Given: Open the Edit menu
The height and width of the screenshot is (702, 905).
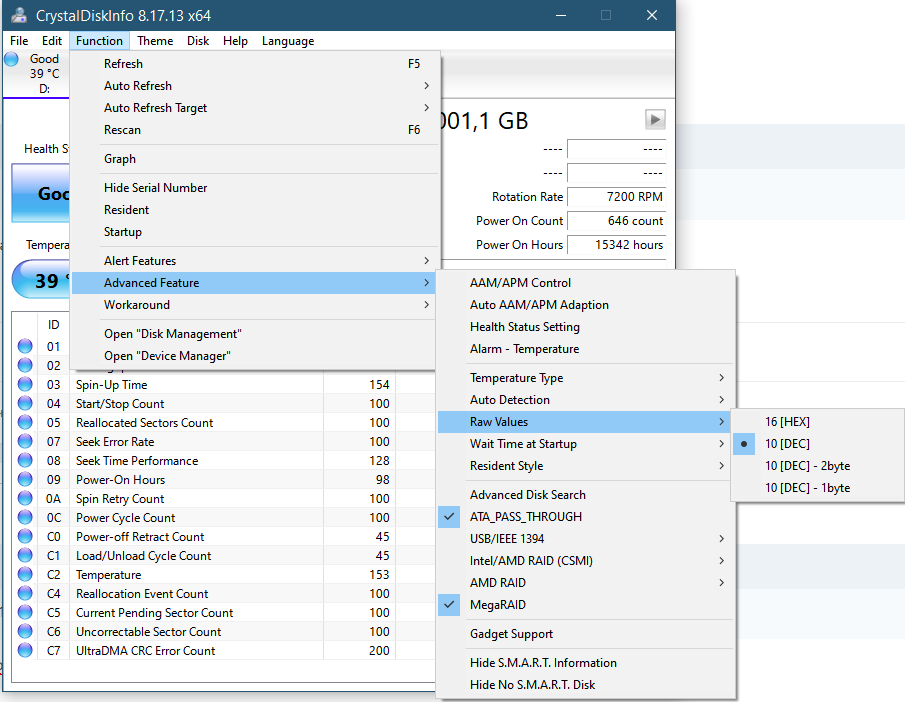Looking at the screenshot, I should pyautogui.click(x=51, y=41).
